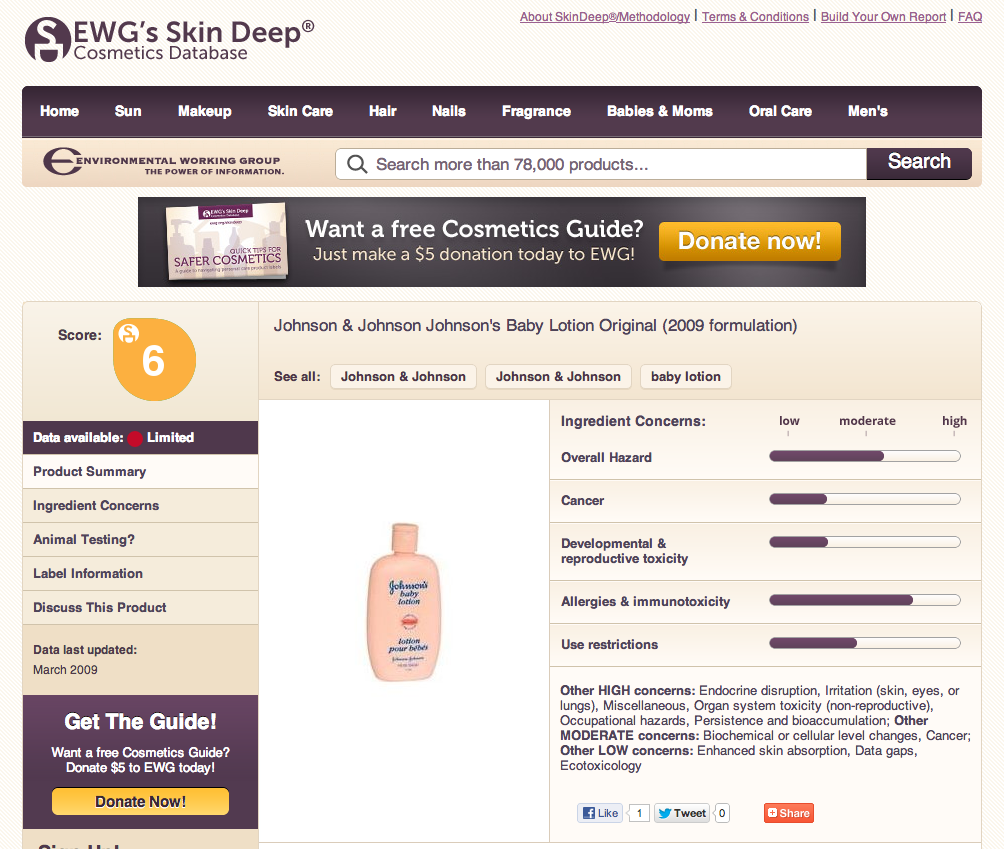1004x849 pixels.
Task: Open the Build Your Own Report link
Action: tap(883, 17)
